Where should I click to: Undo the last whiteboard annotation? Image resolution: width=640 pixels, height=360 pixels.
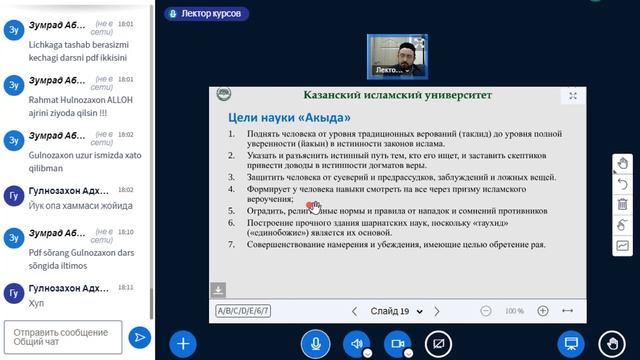[622, 184]
